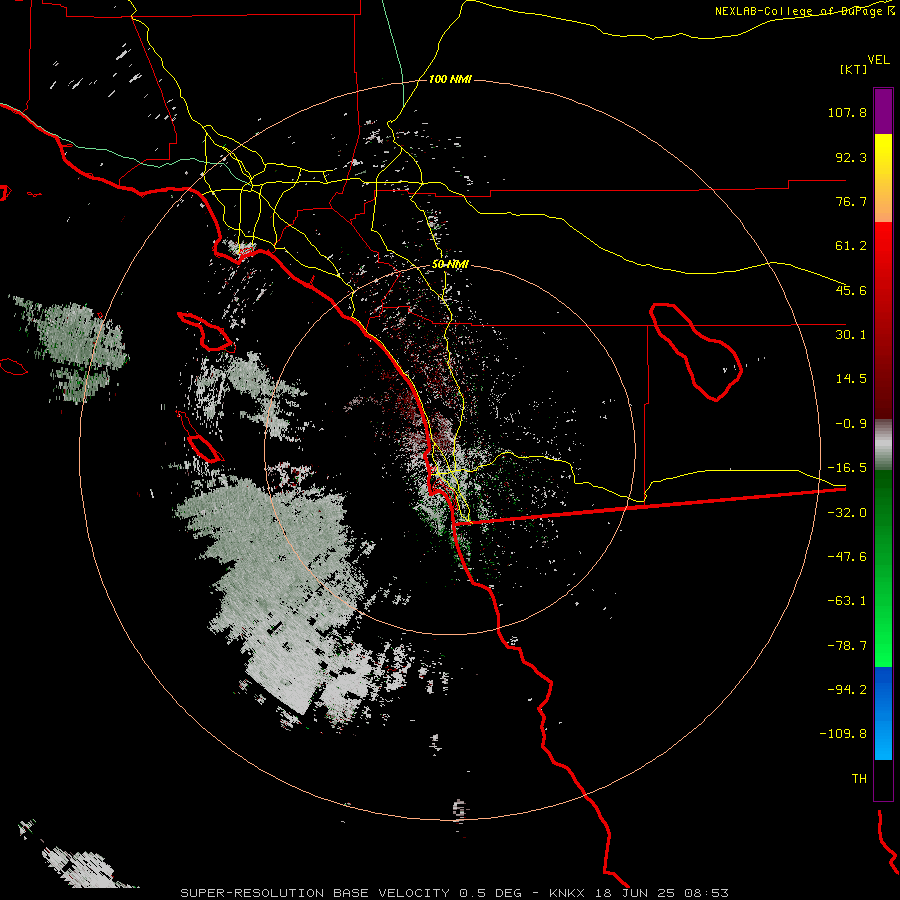Image resolution: width=900 pixels, height=900 pixels.
Task: Click the -109.8 velocity scale value
Action: 843,734
